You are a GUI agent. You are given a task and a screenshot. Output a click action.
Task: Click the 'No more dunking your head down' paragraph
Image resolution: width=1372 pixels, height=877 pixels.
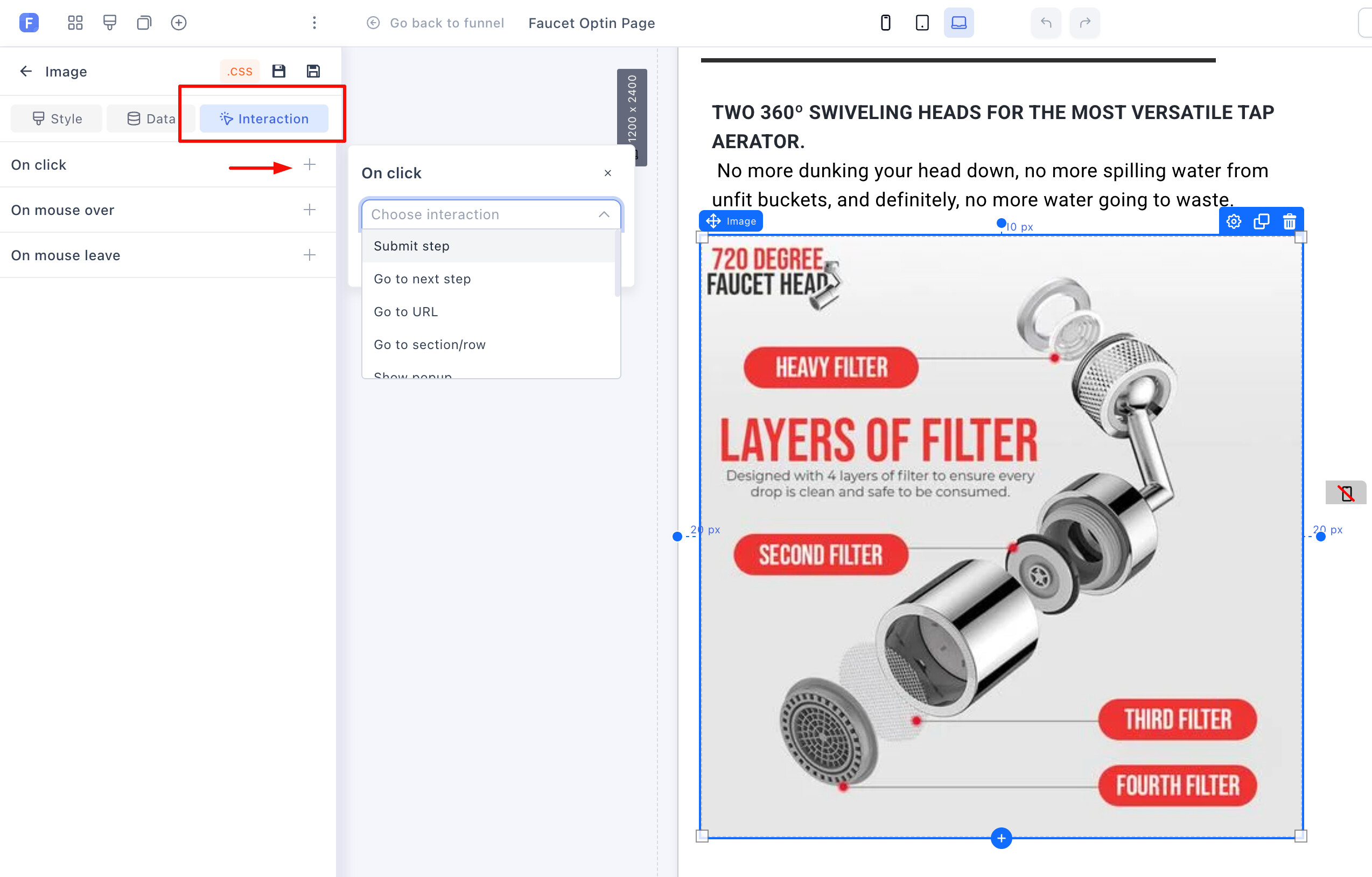click(x=990, y=185)
